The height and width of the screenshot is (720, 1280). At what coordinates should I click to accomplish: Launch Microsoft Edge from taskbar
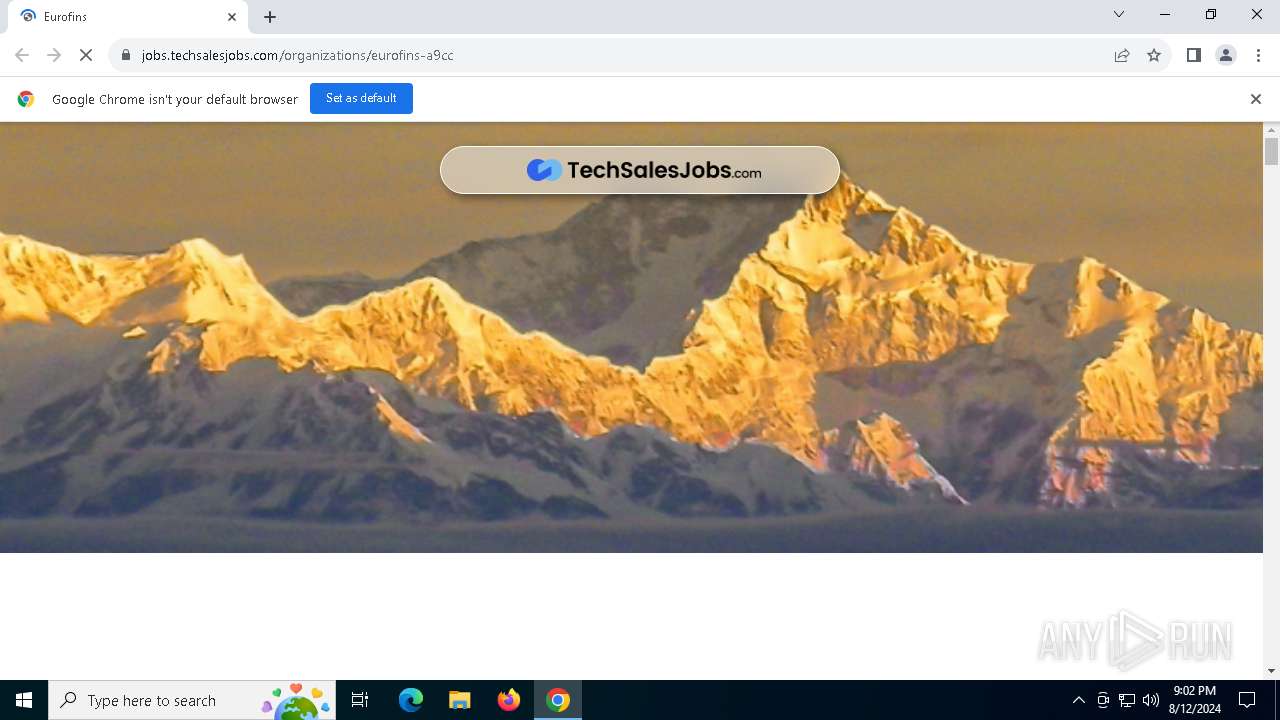coord(411,700)
